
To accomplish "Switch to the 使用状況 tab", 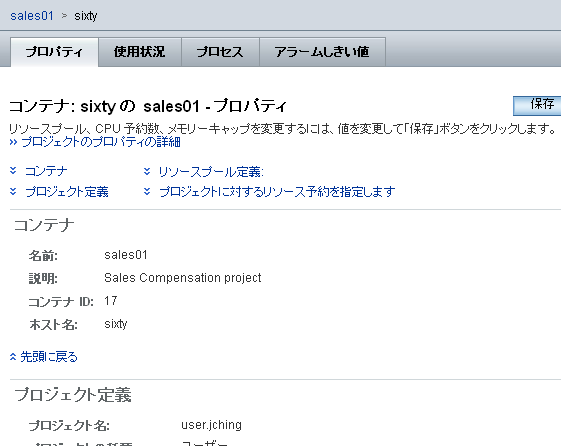I will click(x=140, y=52).
